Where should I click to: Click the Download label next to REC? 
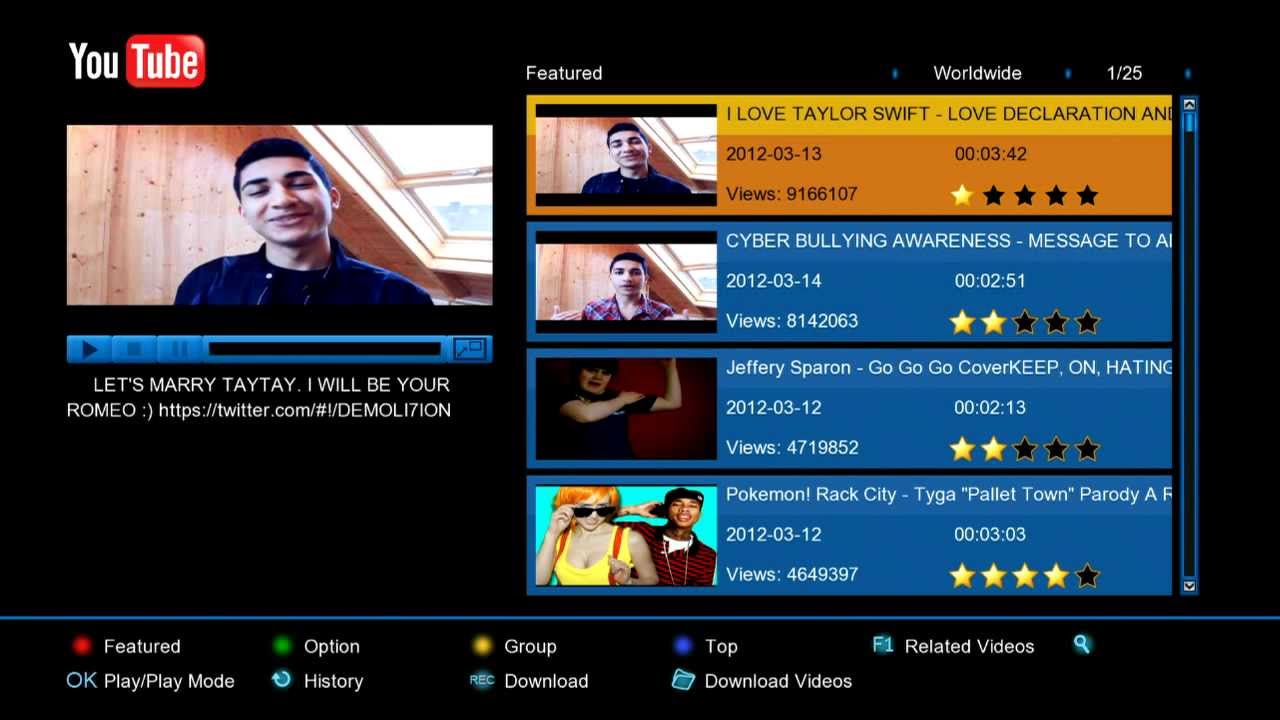pos(546,681)
